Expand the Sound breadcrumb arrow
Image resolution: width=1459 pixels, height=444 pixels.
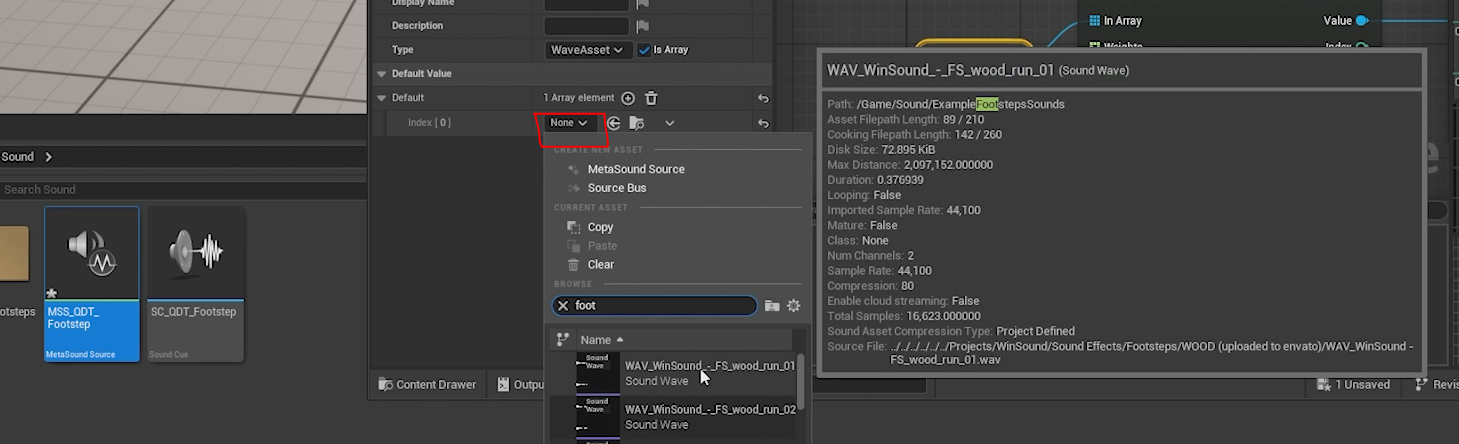(48, 157)
